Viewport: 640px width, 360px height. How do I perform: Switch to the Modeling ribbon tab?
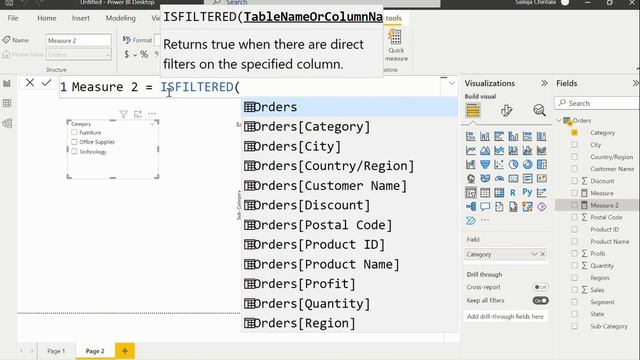pos(120,18)
